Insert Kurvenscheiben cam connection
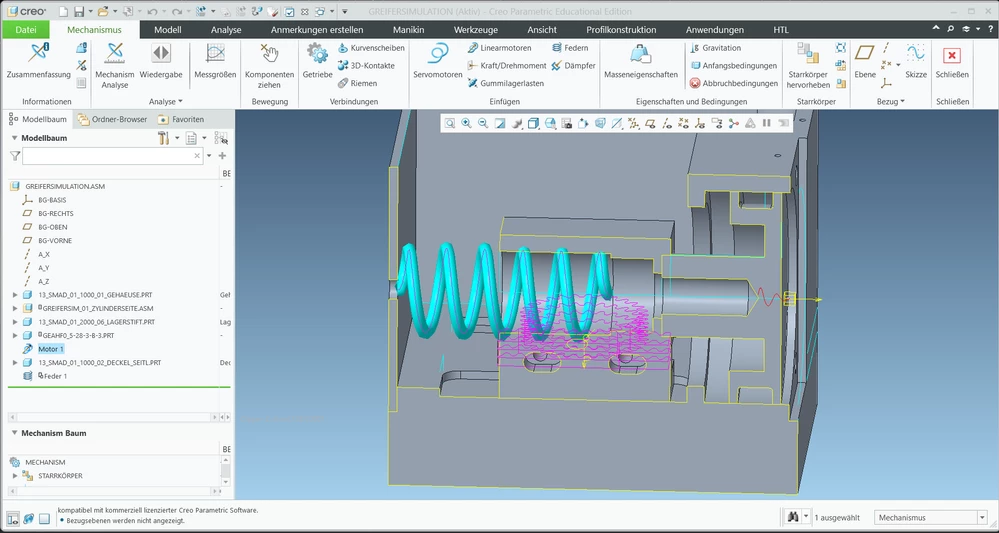This screenshot has width=999, height=533. [x=371, y=48]
